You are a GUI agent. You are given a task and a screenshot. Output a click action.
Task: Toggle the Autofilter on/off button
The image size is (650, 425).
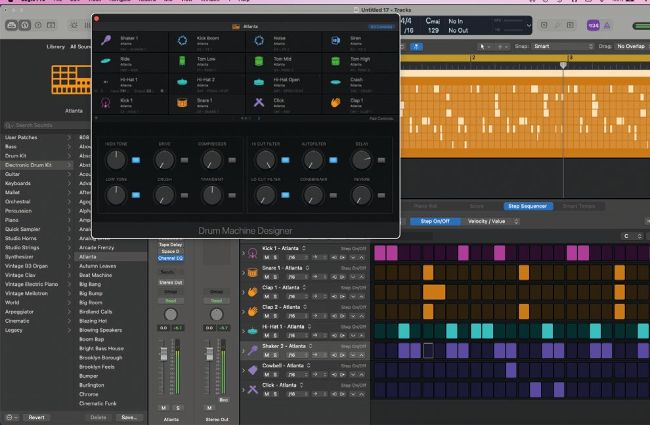pos(333,160)
